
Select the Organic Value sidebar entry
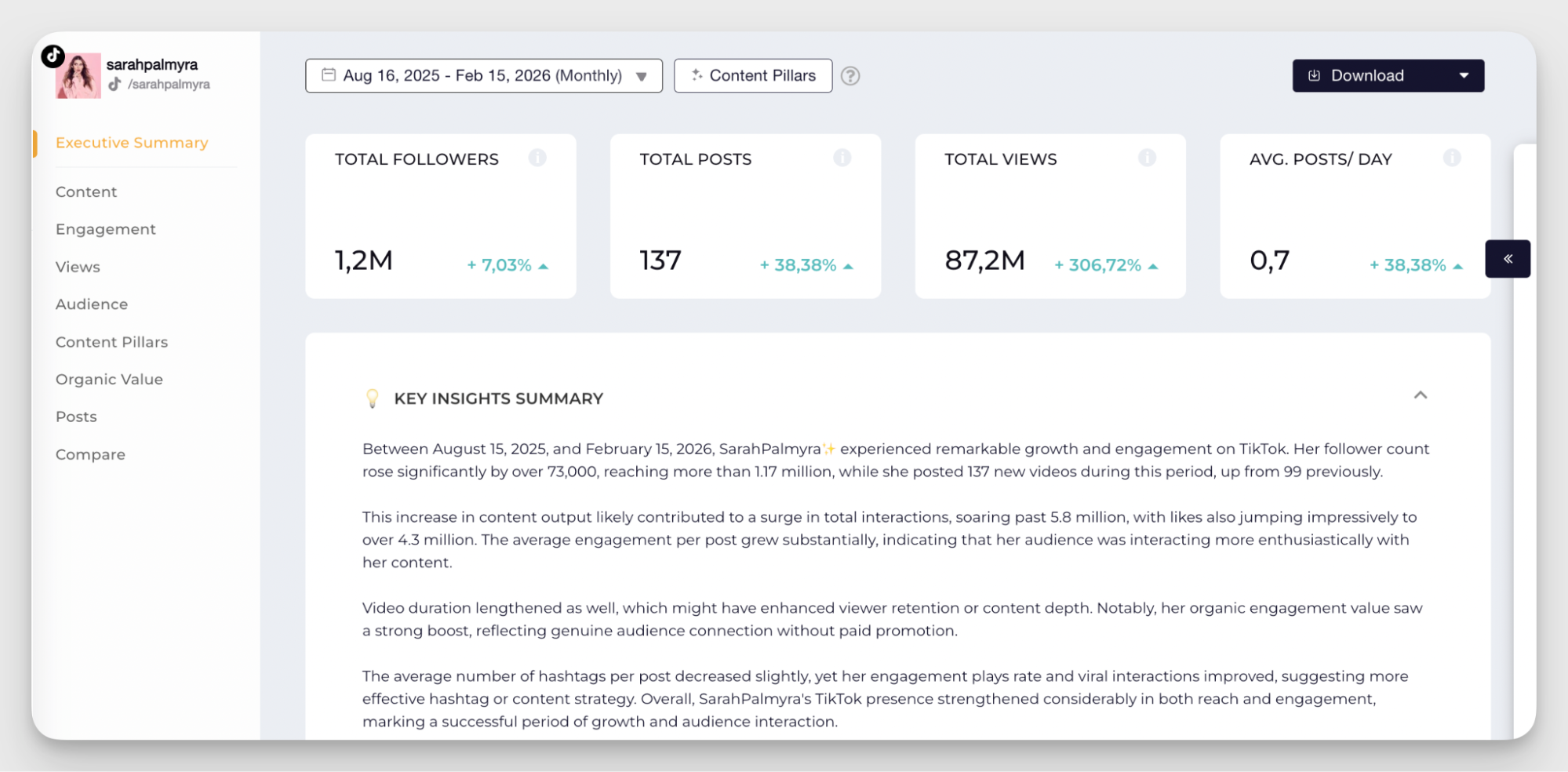[x=109, y=379]
